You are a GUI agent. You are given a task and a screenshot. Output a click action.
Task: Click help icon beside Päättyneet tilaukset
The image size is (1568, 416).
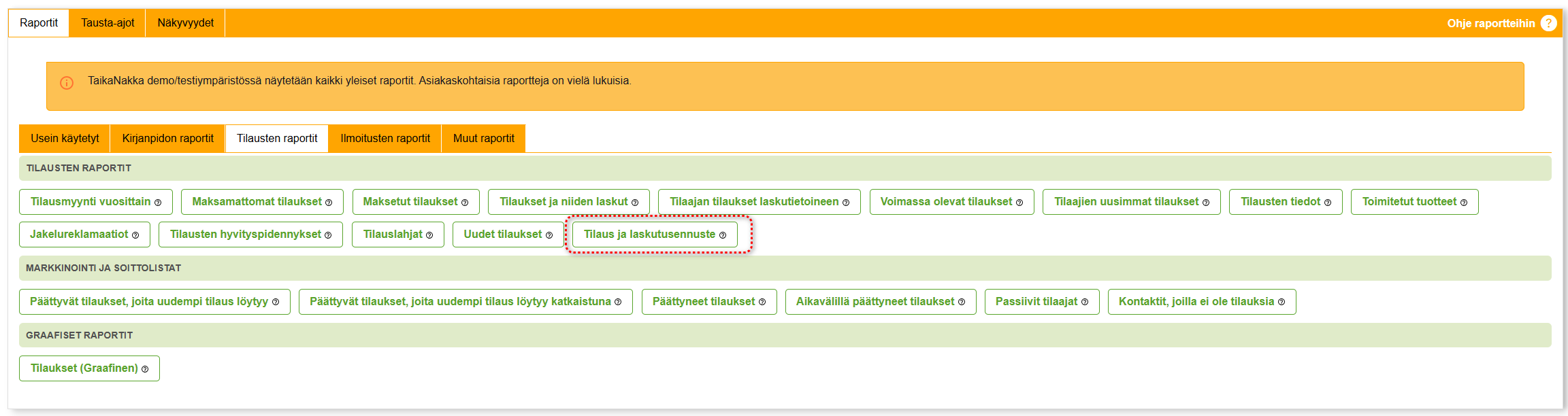(x=762, y=302)
